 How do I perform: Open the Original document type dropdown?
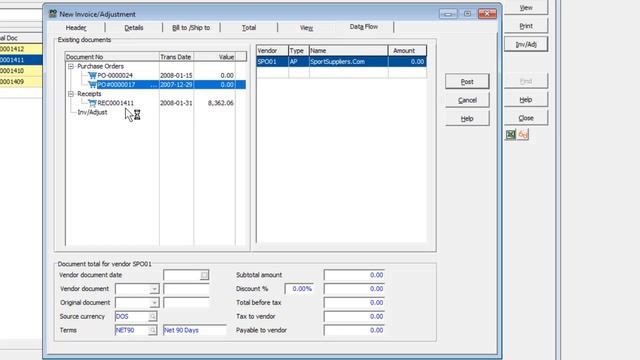[154, 303]
